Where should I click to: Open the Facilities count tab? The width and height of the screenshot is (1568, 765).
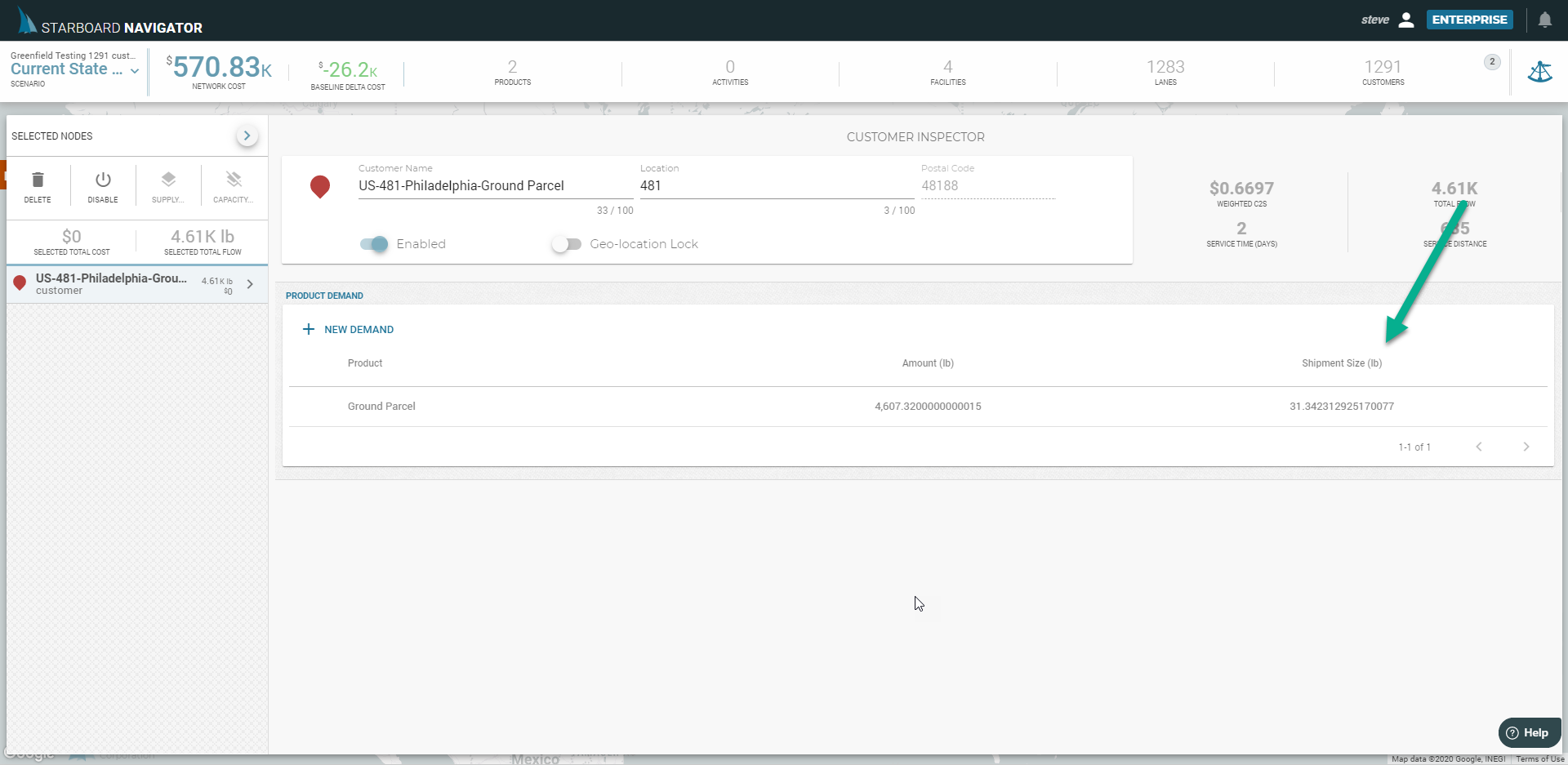tap(948, 72)
